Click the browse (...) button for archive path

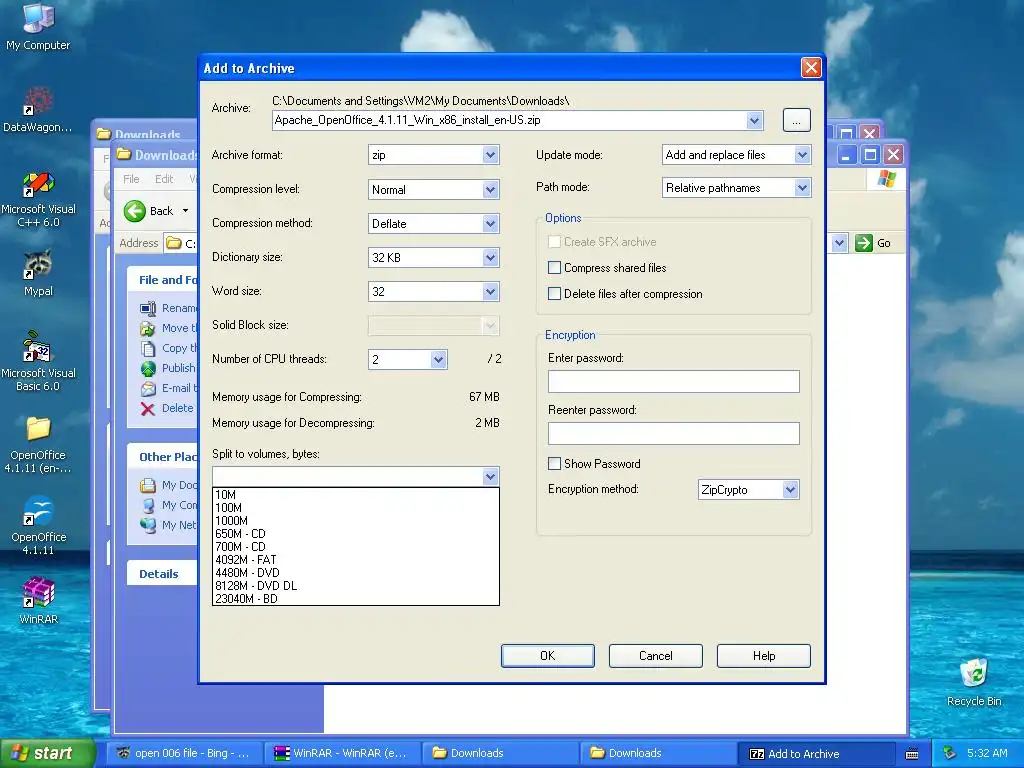796,120
